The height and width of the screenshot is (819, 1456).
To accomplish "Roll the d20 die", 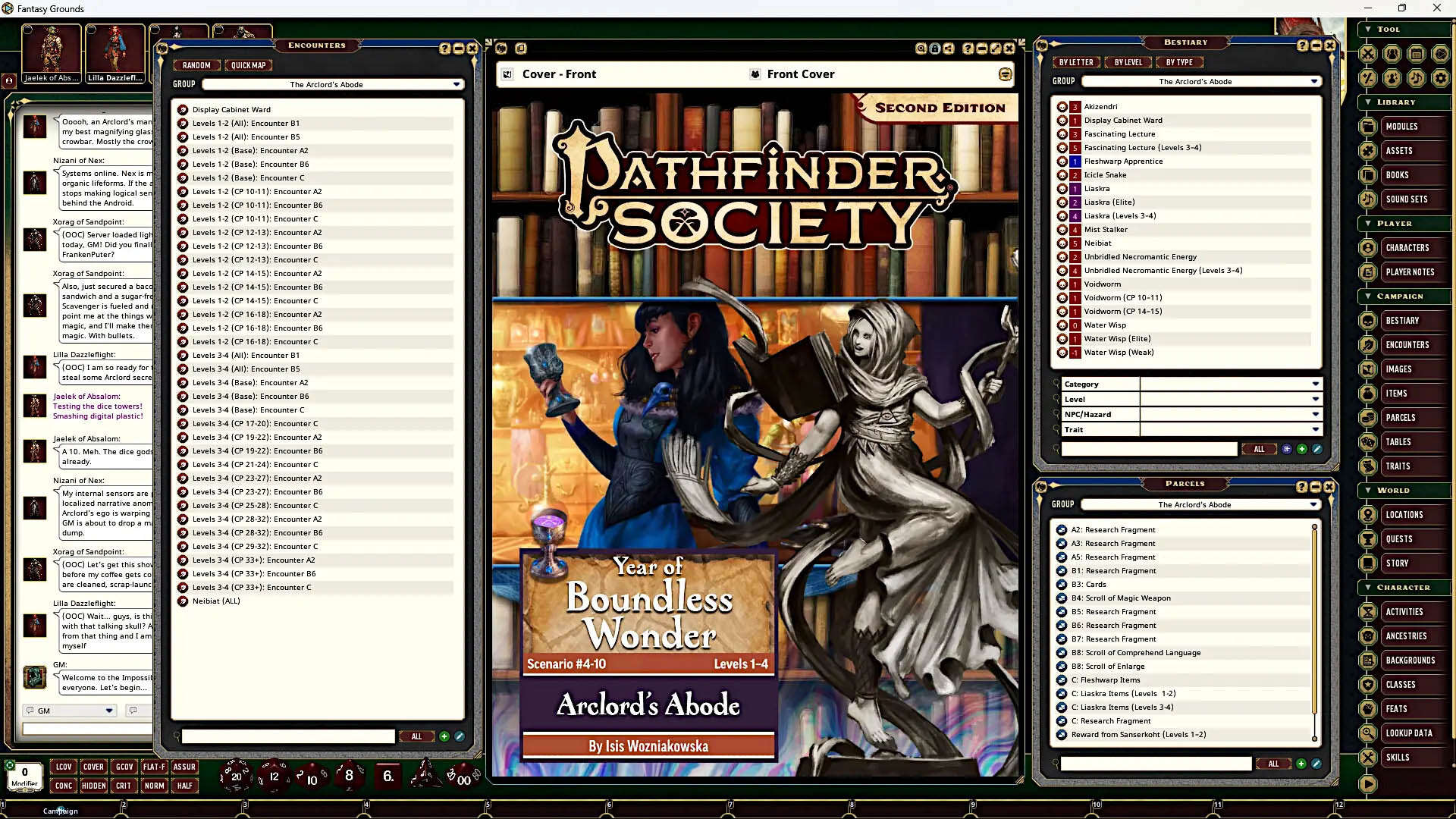I will (x=235, y=776).
